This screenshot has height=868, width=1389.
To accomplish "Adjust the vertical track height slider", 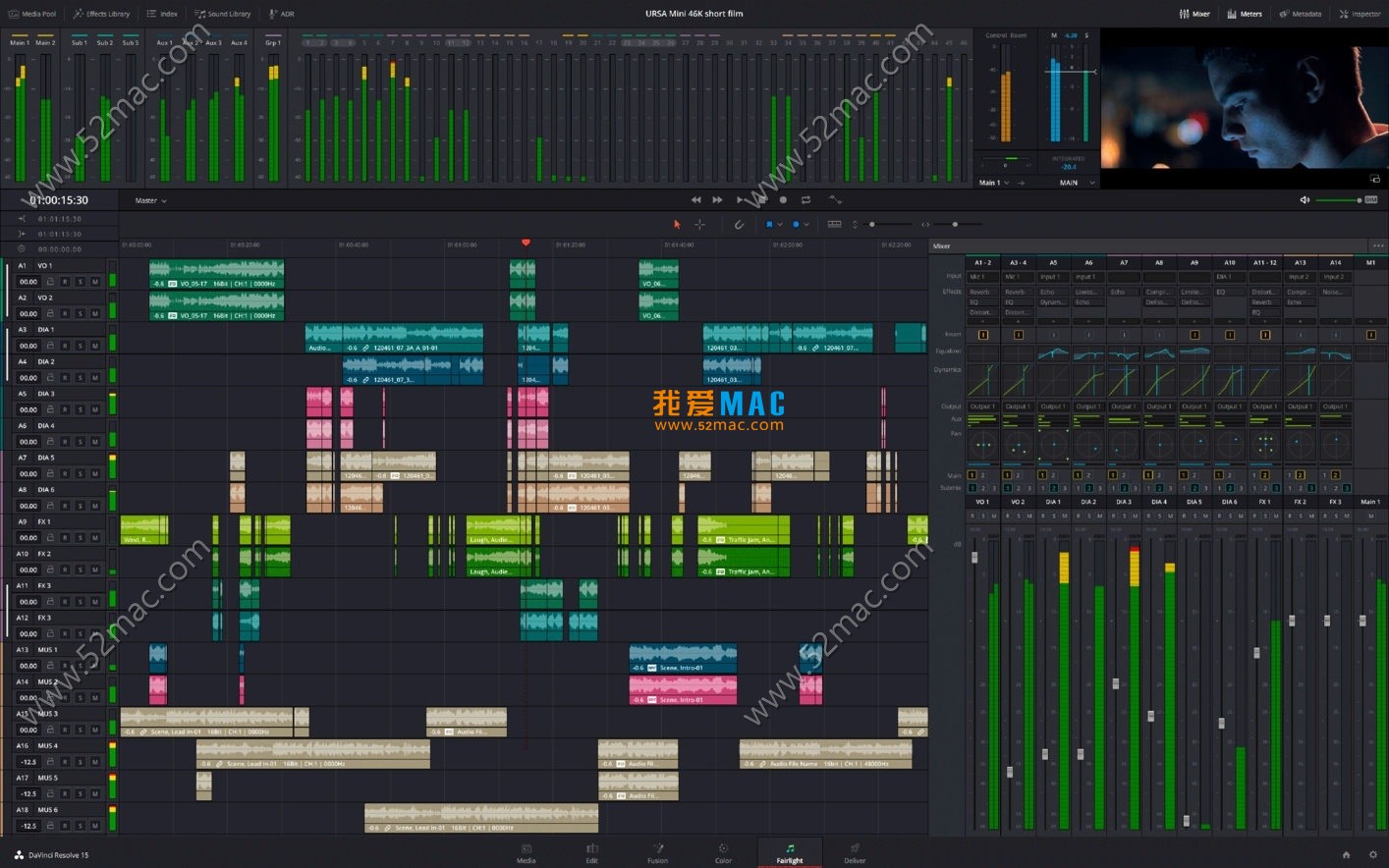I will coord(872,224).
